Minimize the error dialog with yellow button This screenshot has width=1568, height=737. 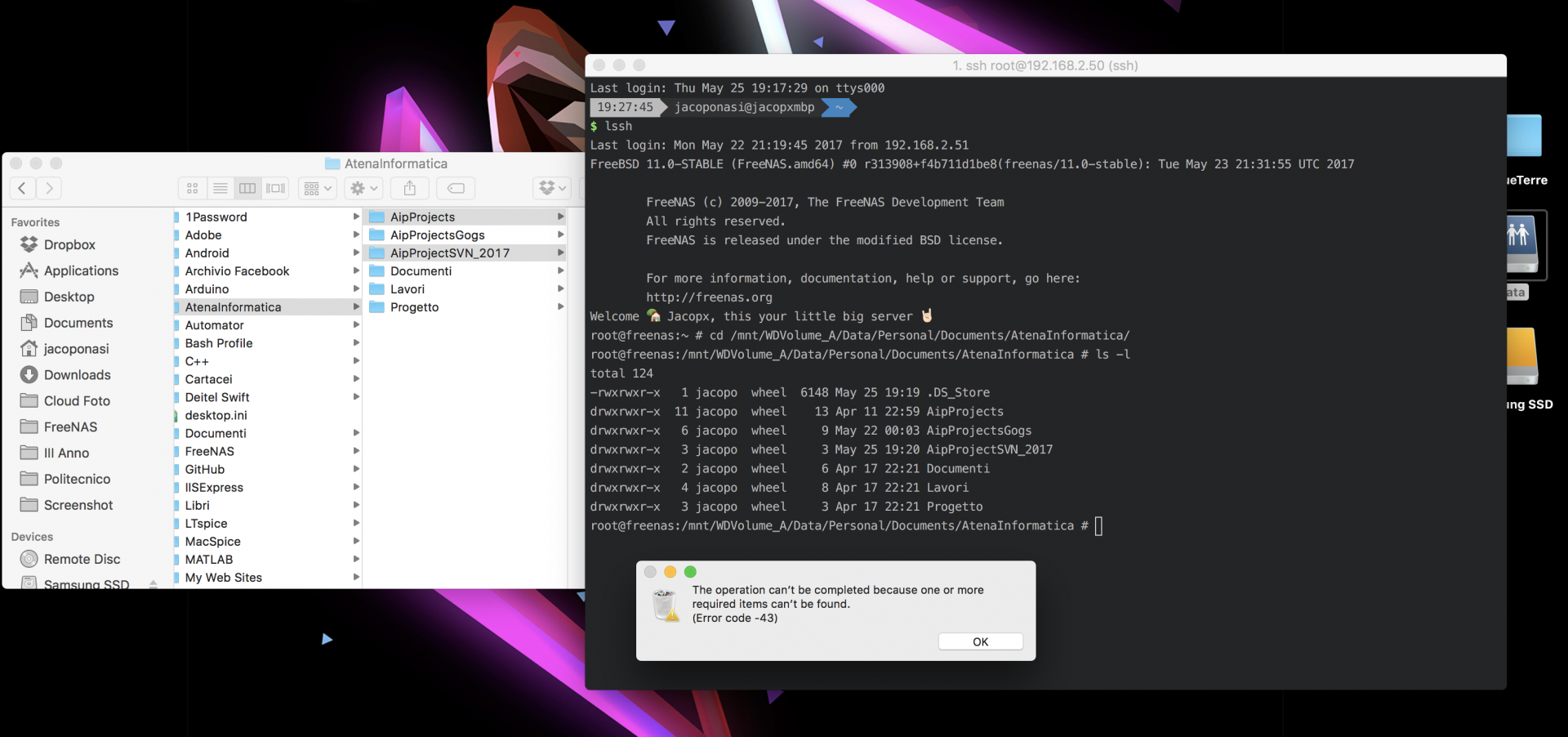pyautogui.click(x=670, y=572)
